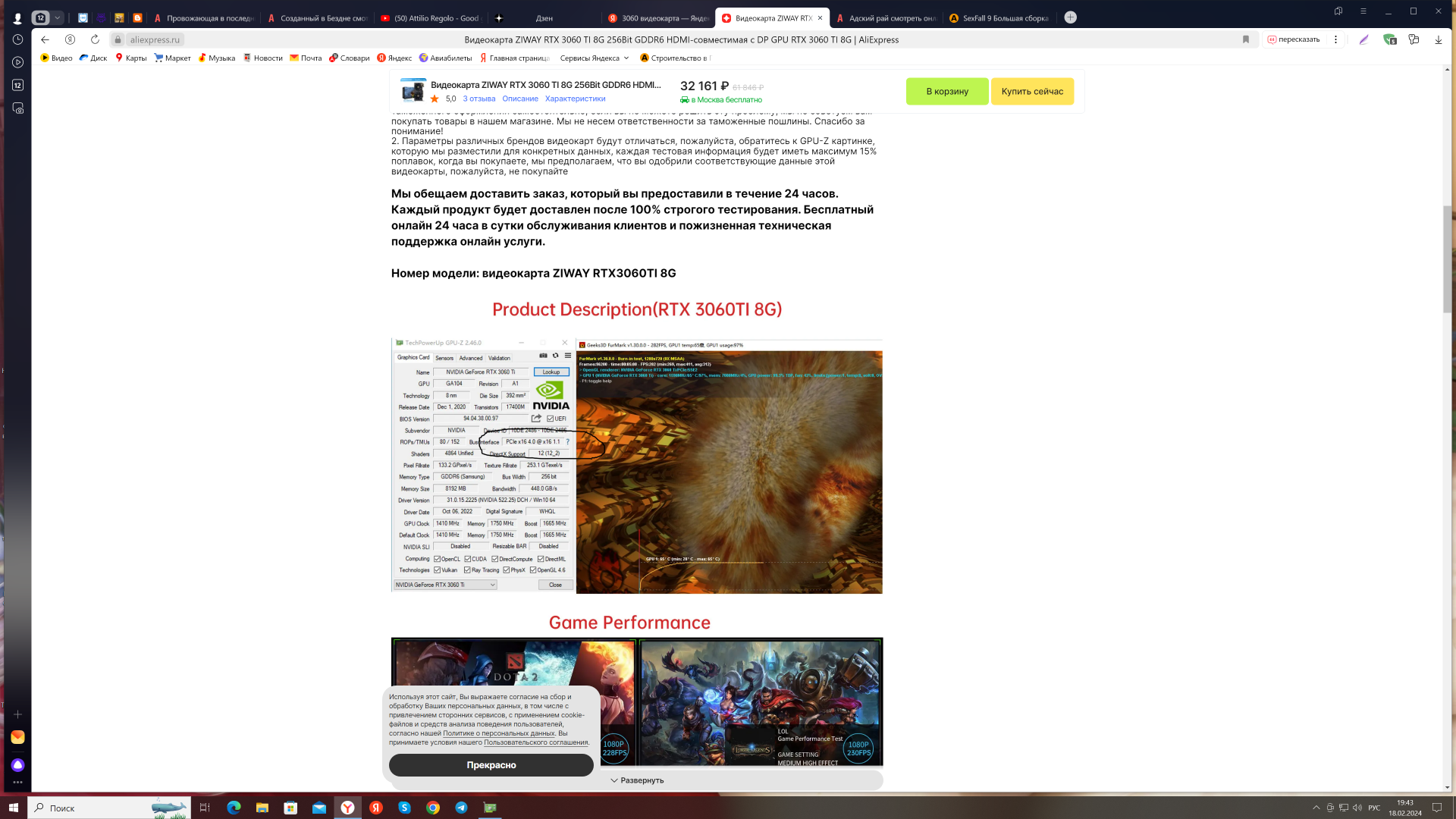Expand the Сервисы Яндекса bookmarks folder
1456x819 pixels.
click(595, 58)
